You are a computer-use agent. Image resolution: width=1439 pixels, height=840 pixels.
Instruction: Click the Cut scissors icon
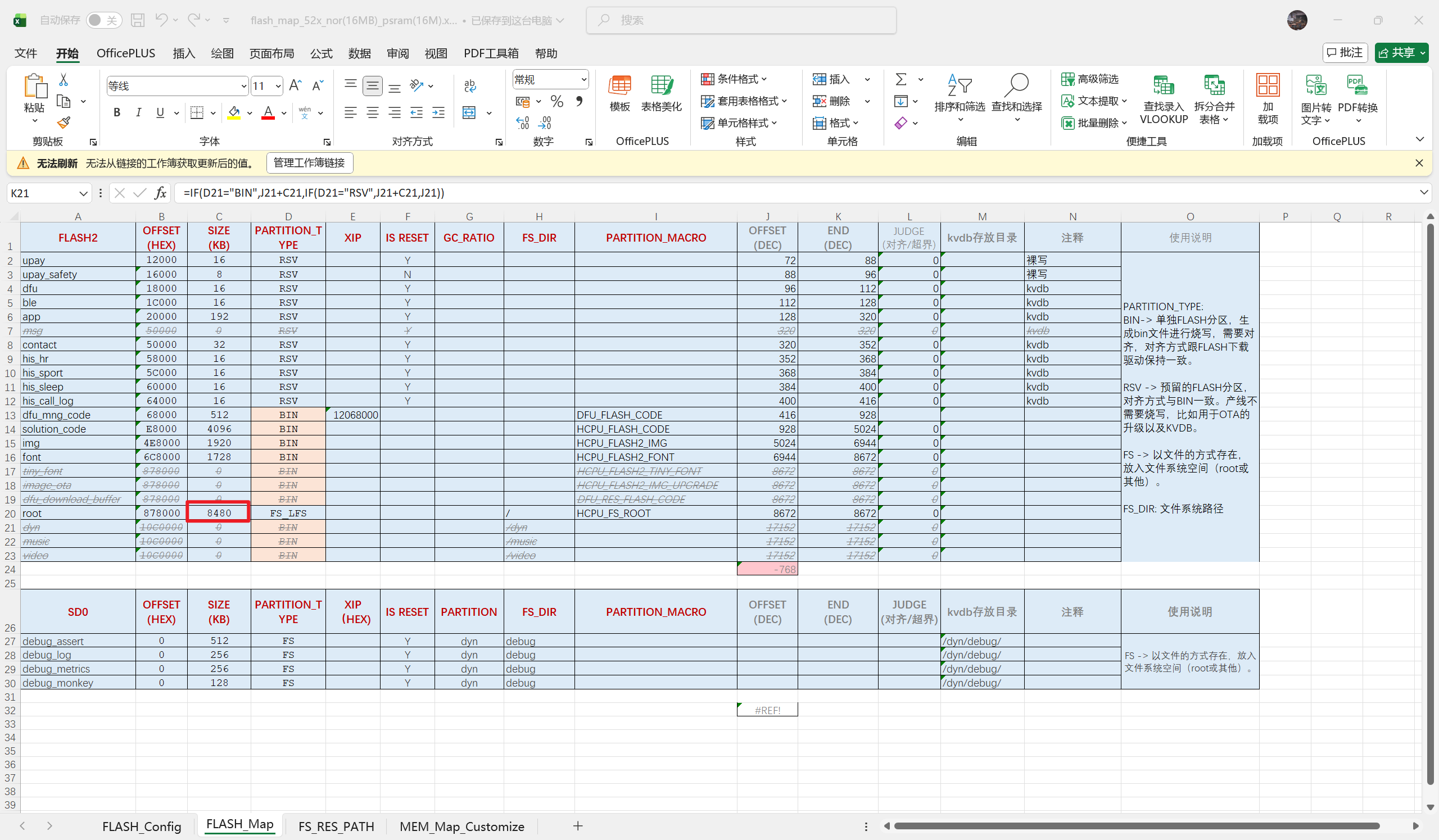point(64,80)
